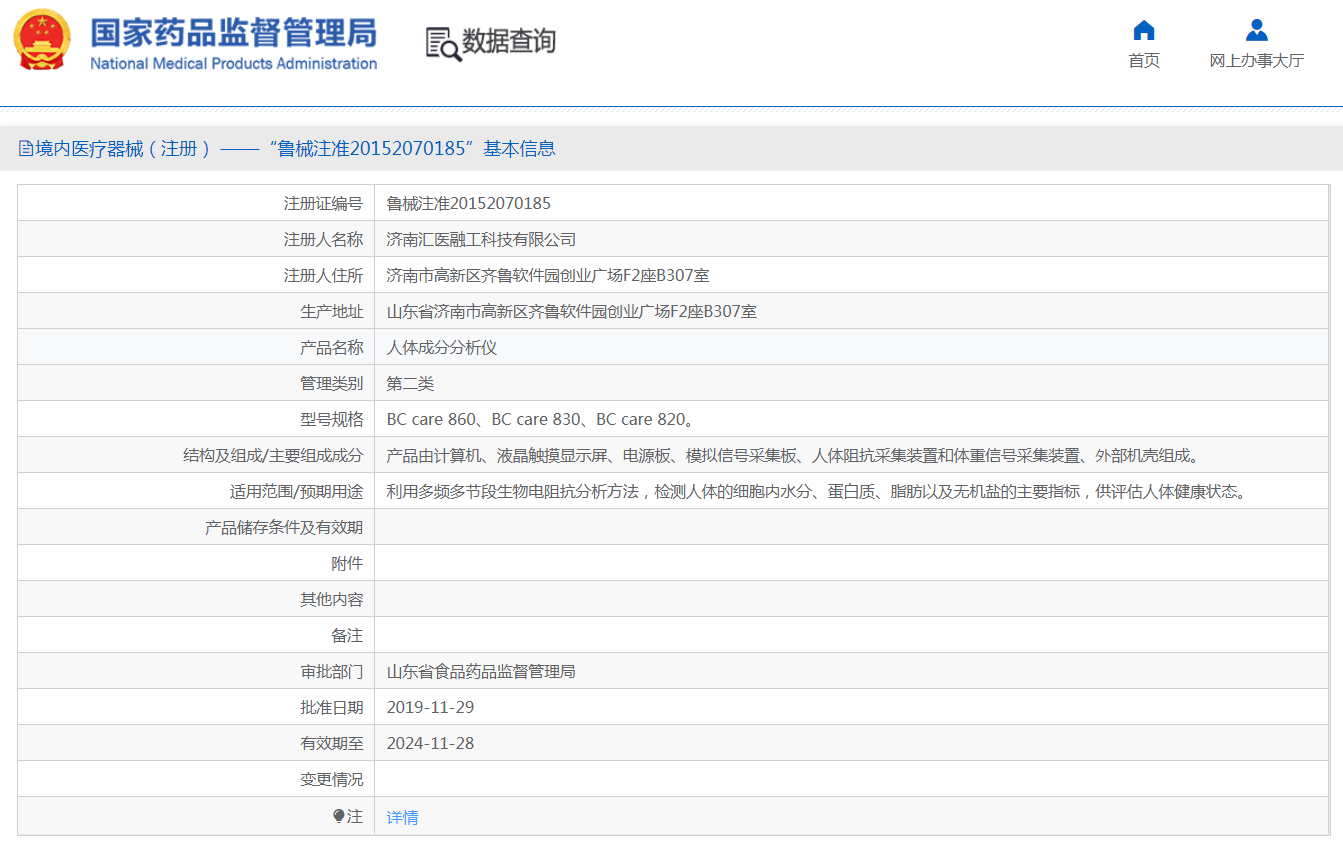
Task: Go to 首页 via its text label
Action: 1144,61
